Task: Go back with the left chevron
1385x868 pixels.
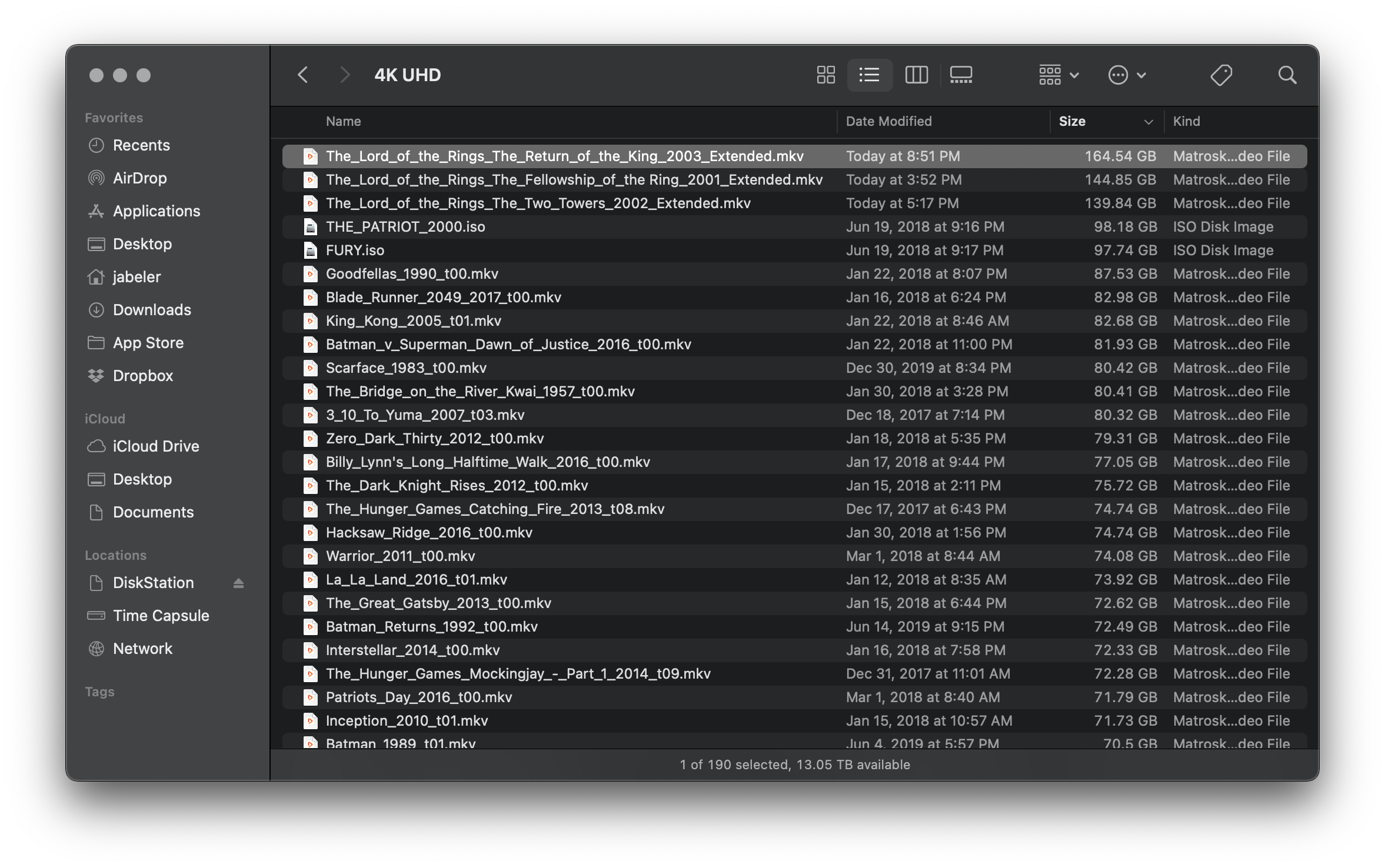Action: click(303, 75)
